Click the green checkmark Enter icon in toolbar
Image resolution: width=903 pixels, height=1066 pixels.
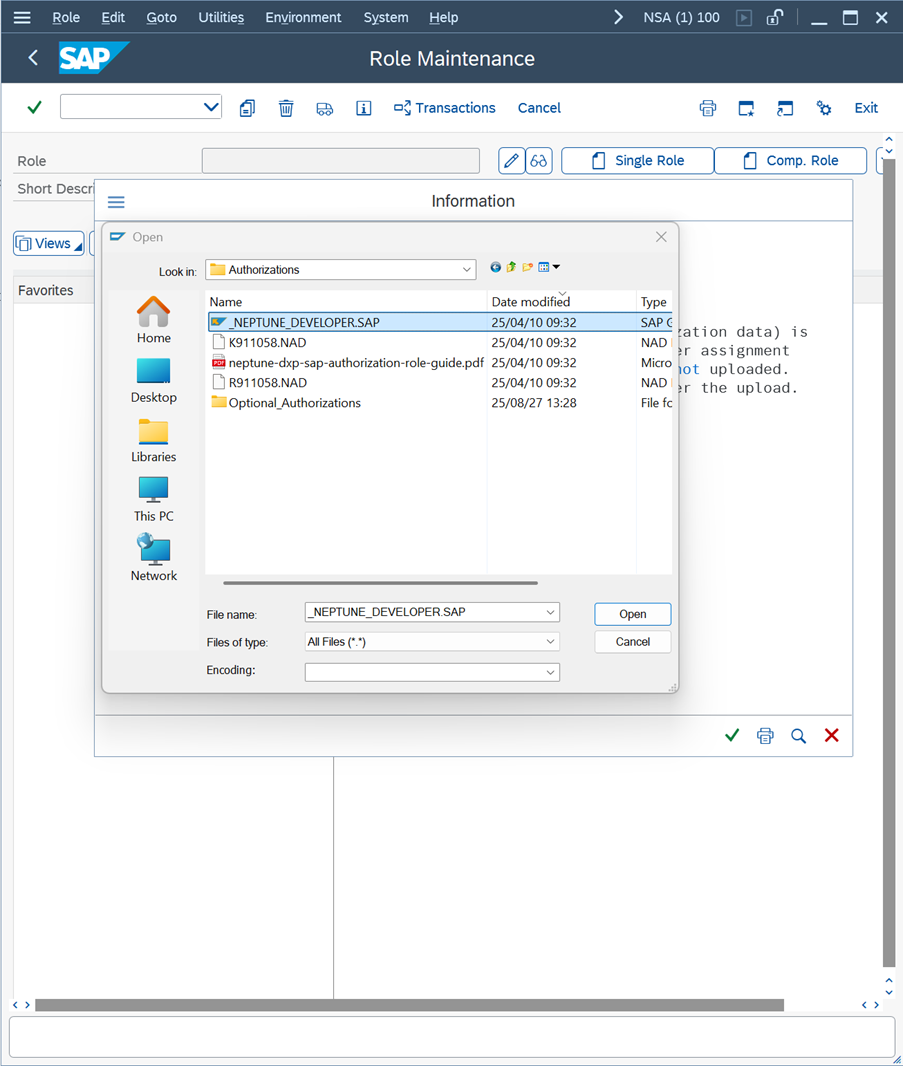(x=34, y=108)
